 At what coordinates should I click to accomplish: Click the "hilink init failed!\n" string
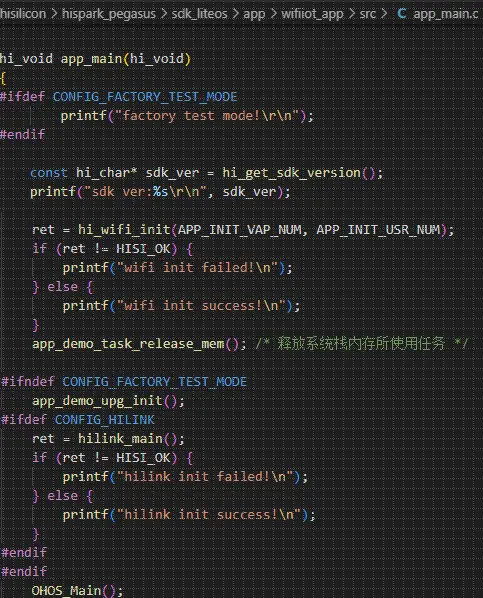pos(205,476)
